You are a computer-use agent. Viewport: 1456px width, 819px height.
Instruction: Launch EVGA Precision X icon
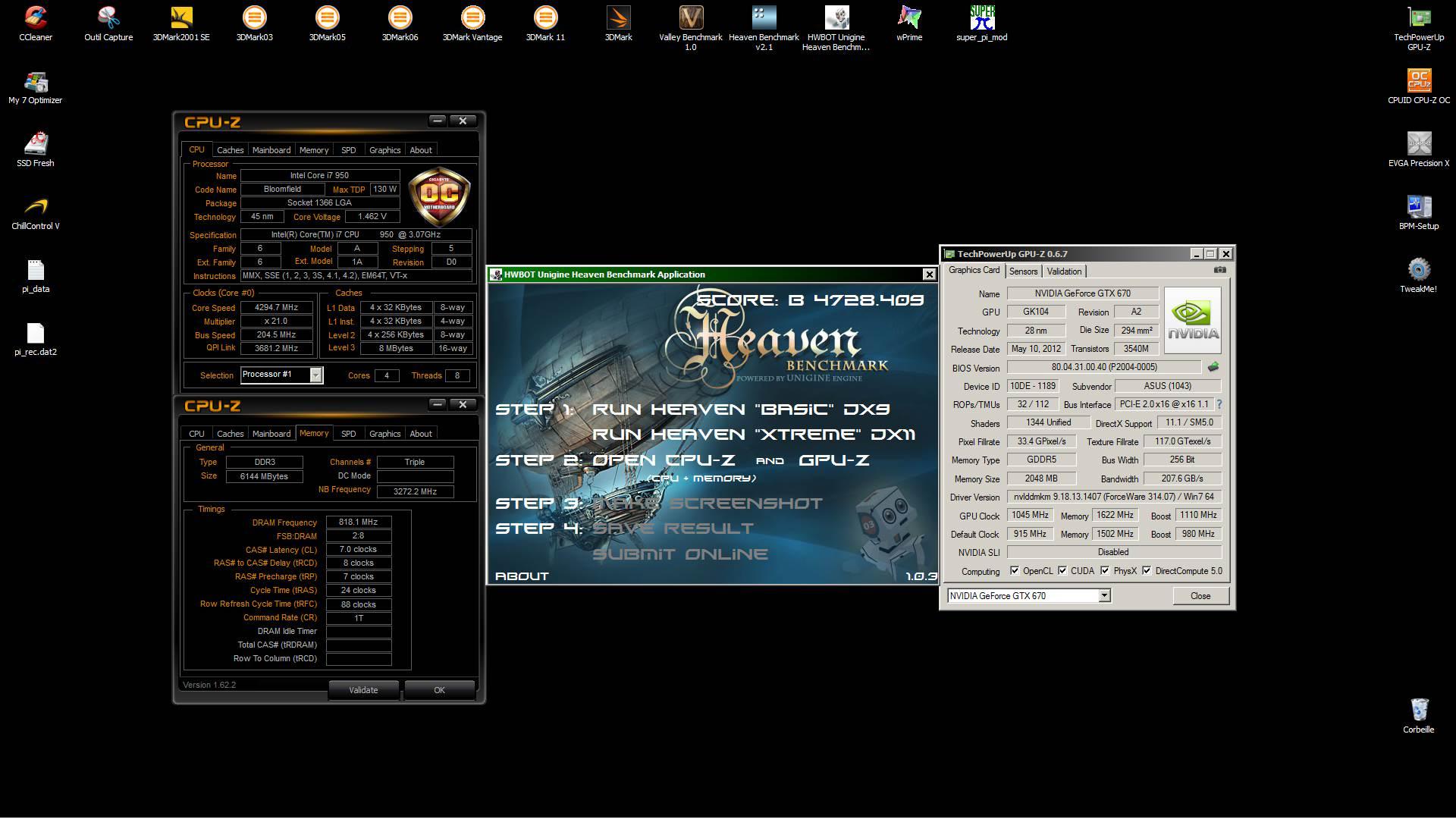[x=1419, y=149]
